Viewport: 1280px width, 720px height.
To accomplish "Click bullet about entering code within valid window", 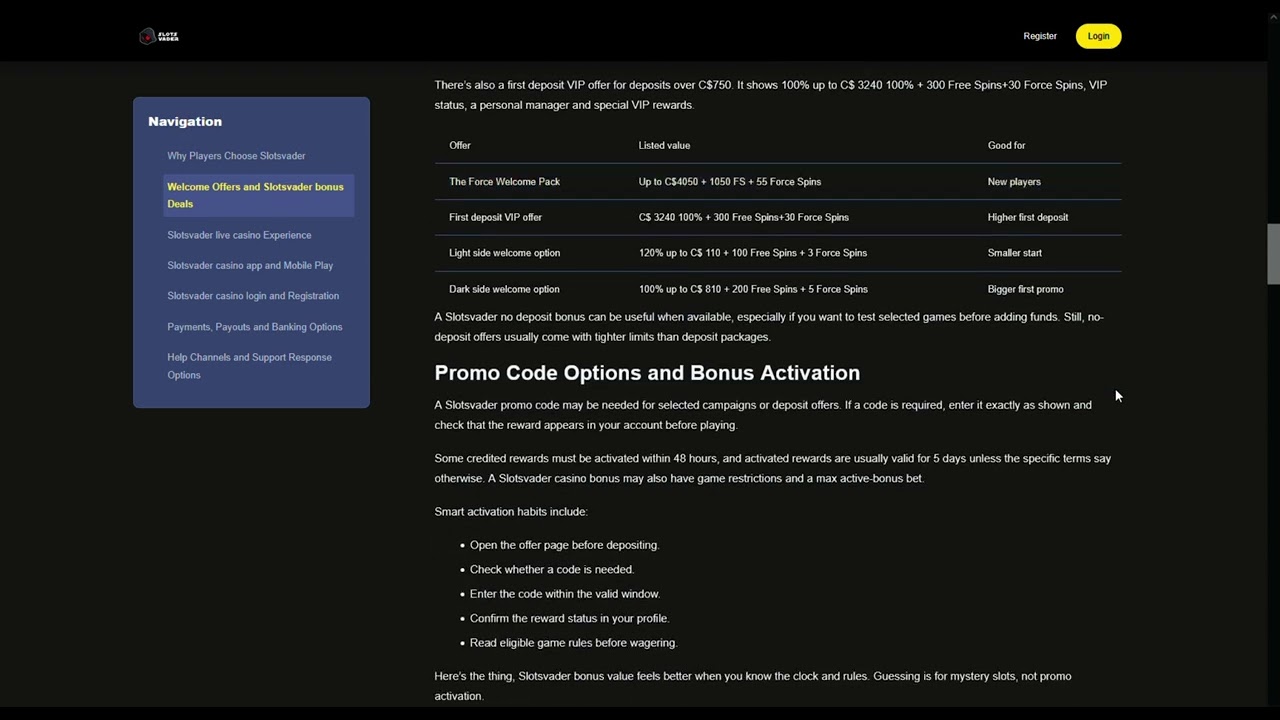I will (565, 594).
